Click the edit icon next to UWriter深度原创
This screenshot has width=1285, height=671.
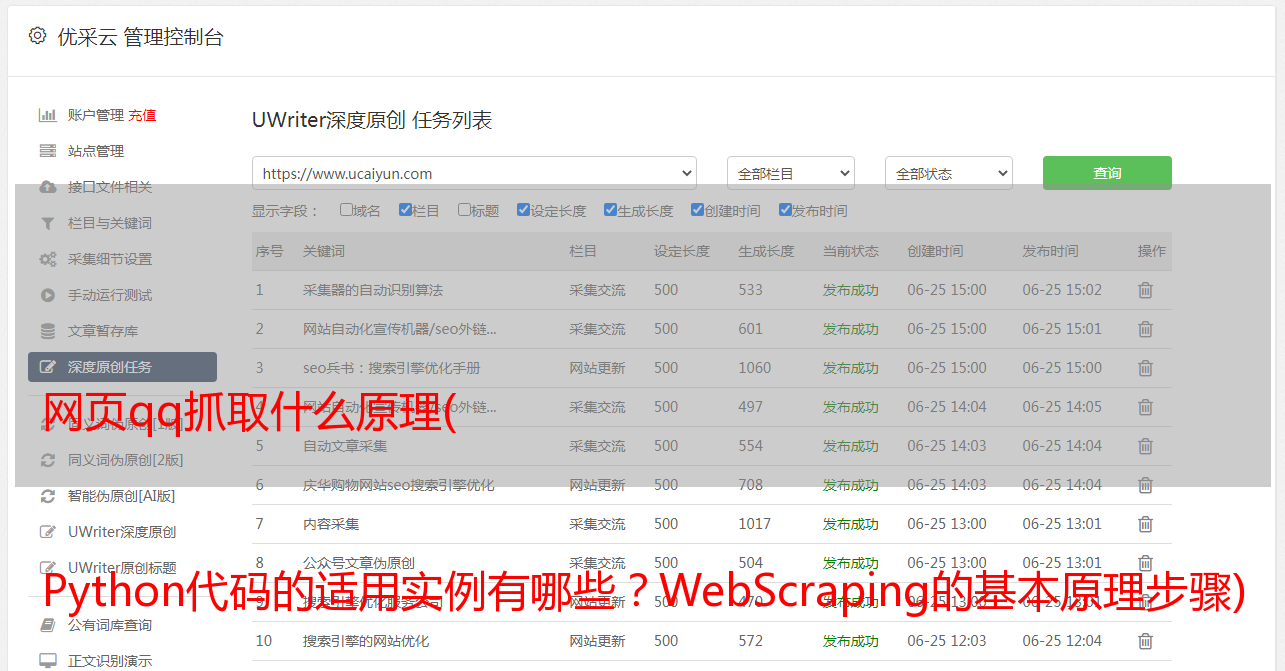click(47, 532)
